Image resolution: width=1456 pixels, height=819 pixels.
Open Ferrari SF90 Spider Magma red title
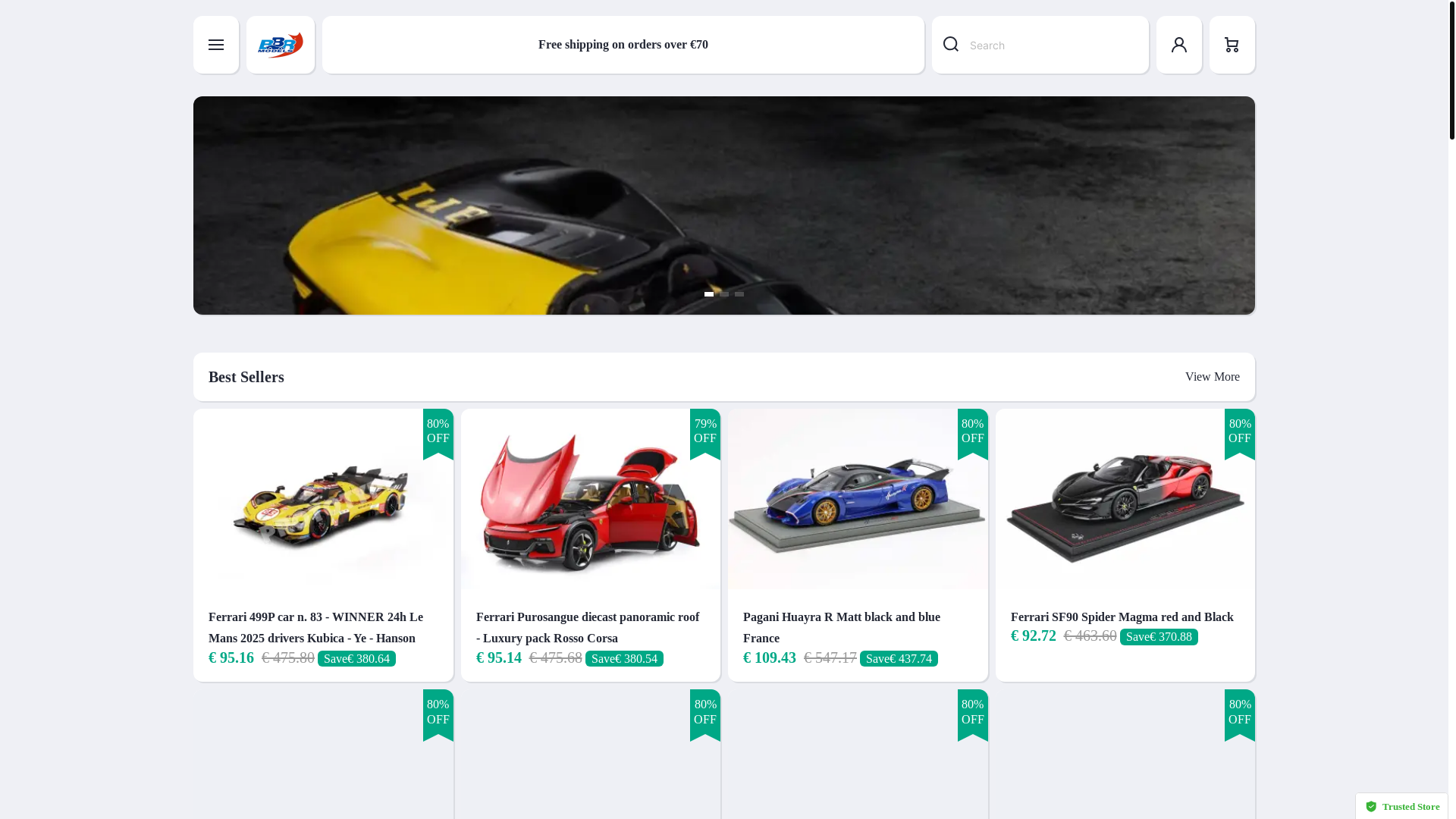[x=1122, y=617]
